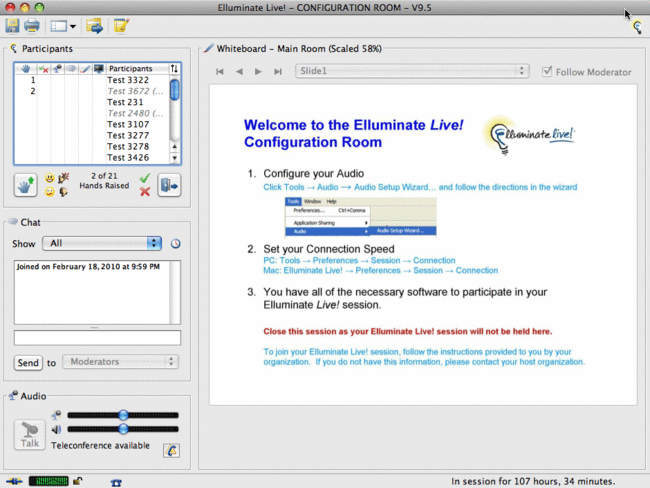Viewport: 650px width, 488px height.
Task: Select participant Test 3322 in the list
Action: point(128,80)
